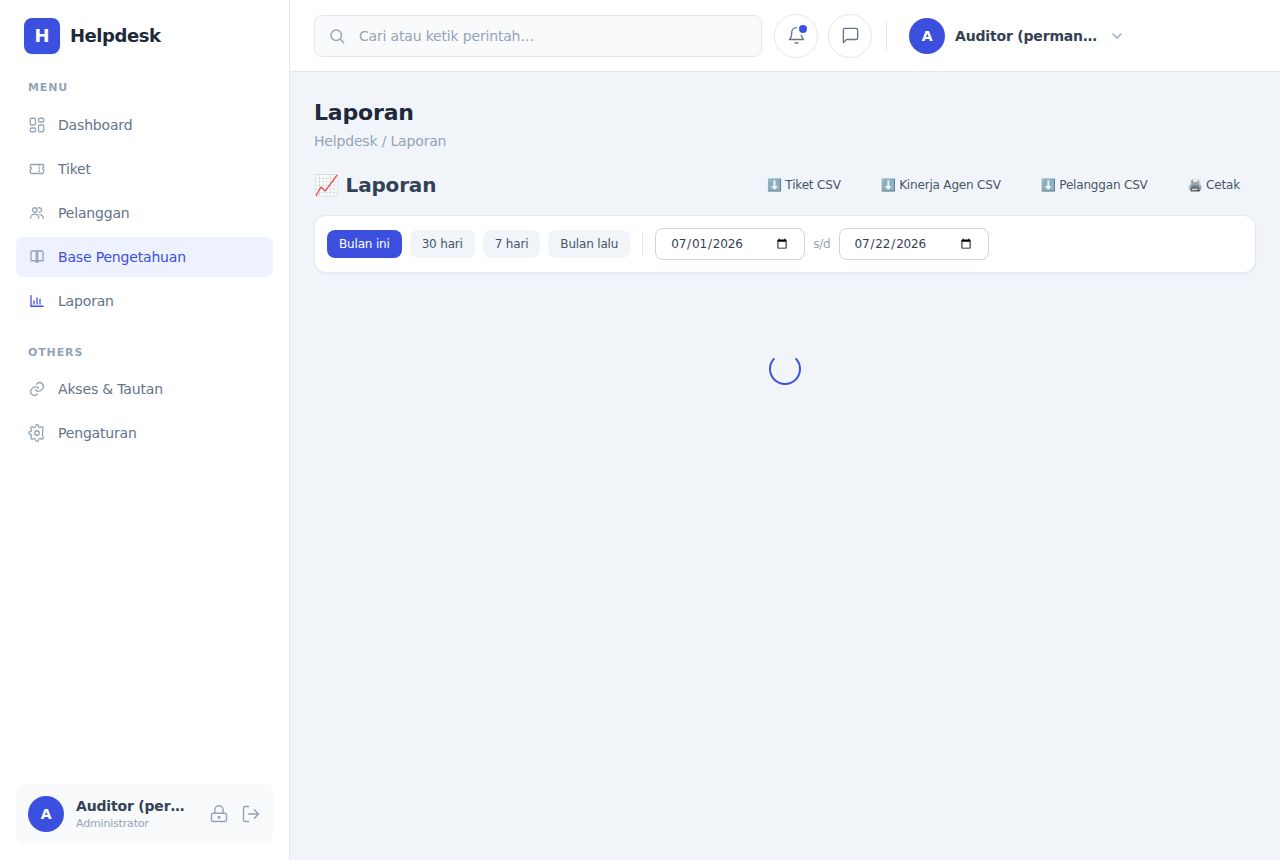
Task: Open calendar picker for end date
Action: (966, 244)
